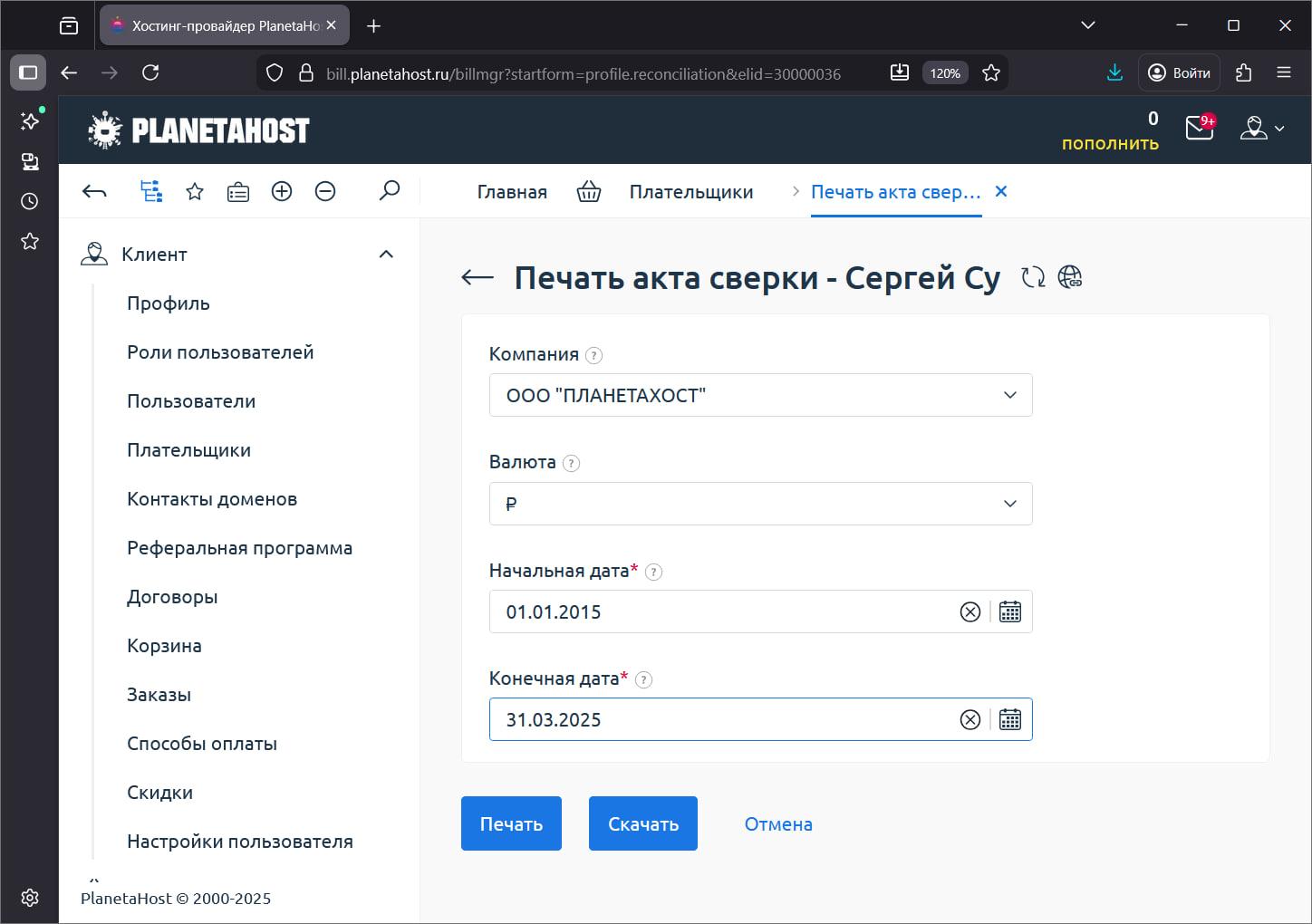The height and width of the screenshot is (924, 1312).
Task: Click the plus icon to add item
Action: click(281, 191)
